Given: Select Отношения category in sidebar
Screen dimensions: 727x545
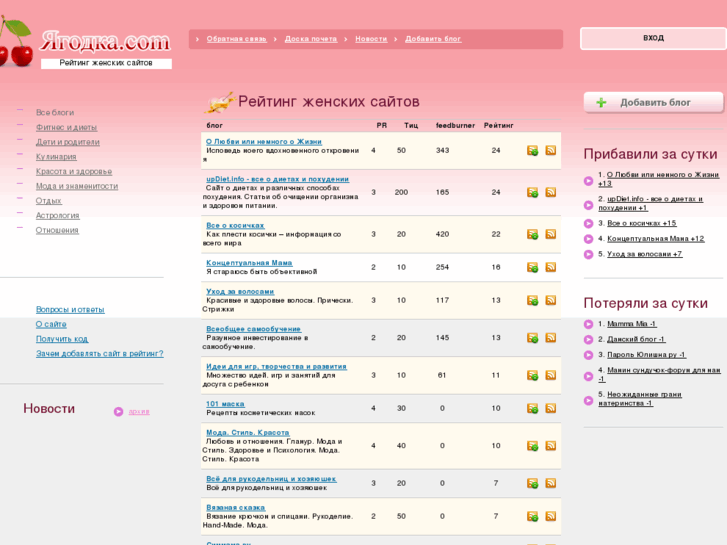Looking at the screenshot, I should (x=57, y=231).
